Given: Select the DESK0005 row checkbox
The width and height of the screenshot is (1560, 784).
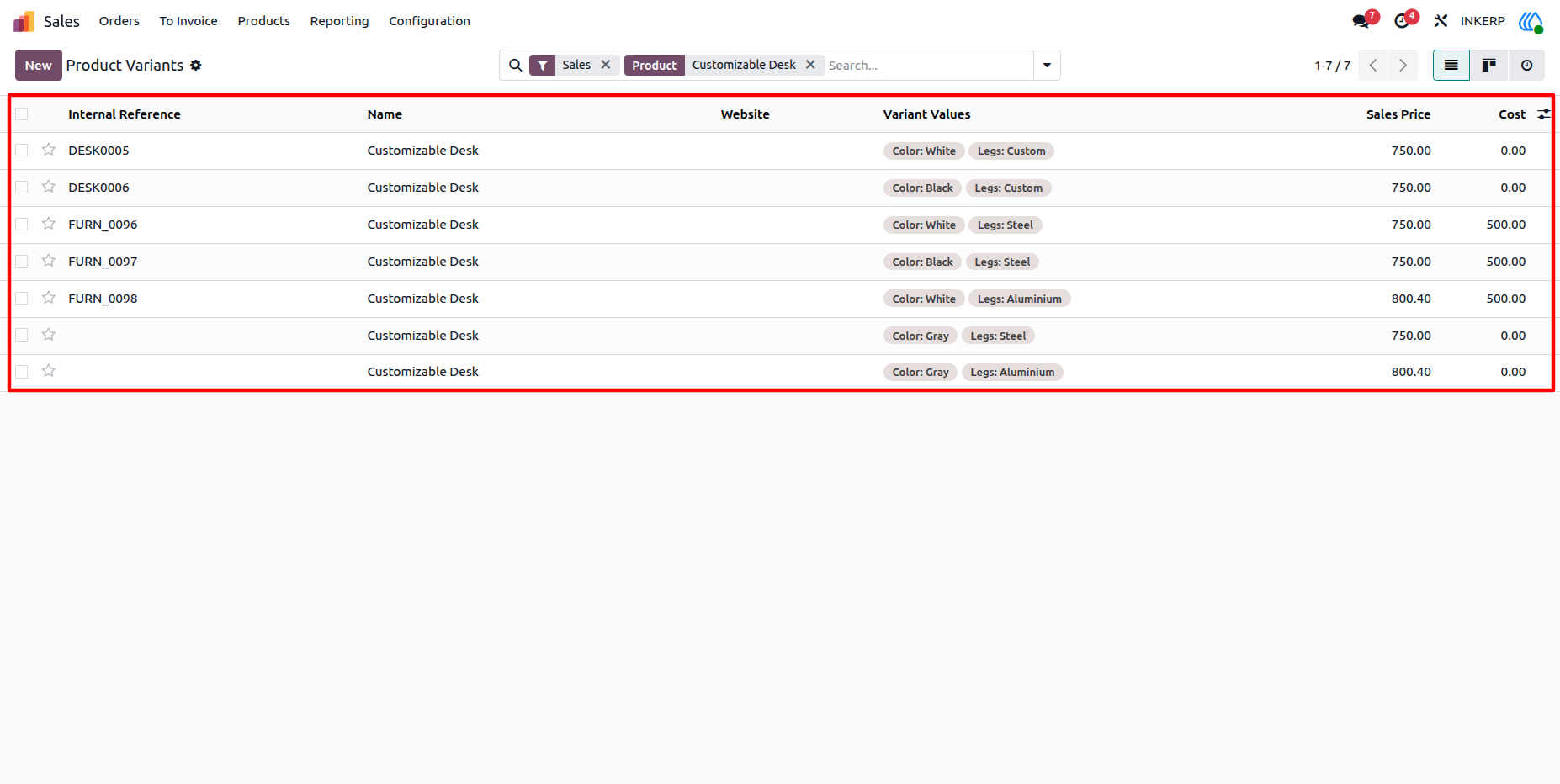Looking at the screenshot, I should tap(22, 151).
